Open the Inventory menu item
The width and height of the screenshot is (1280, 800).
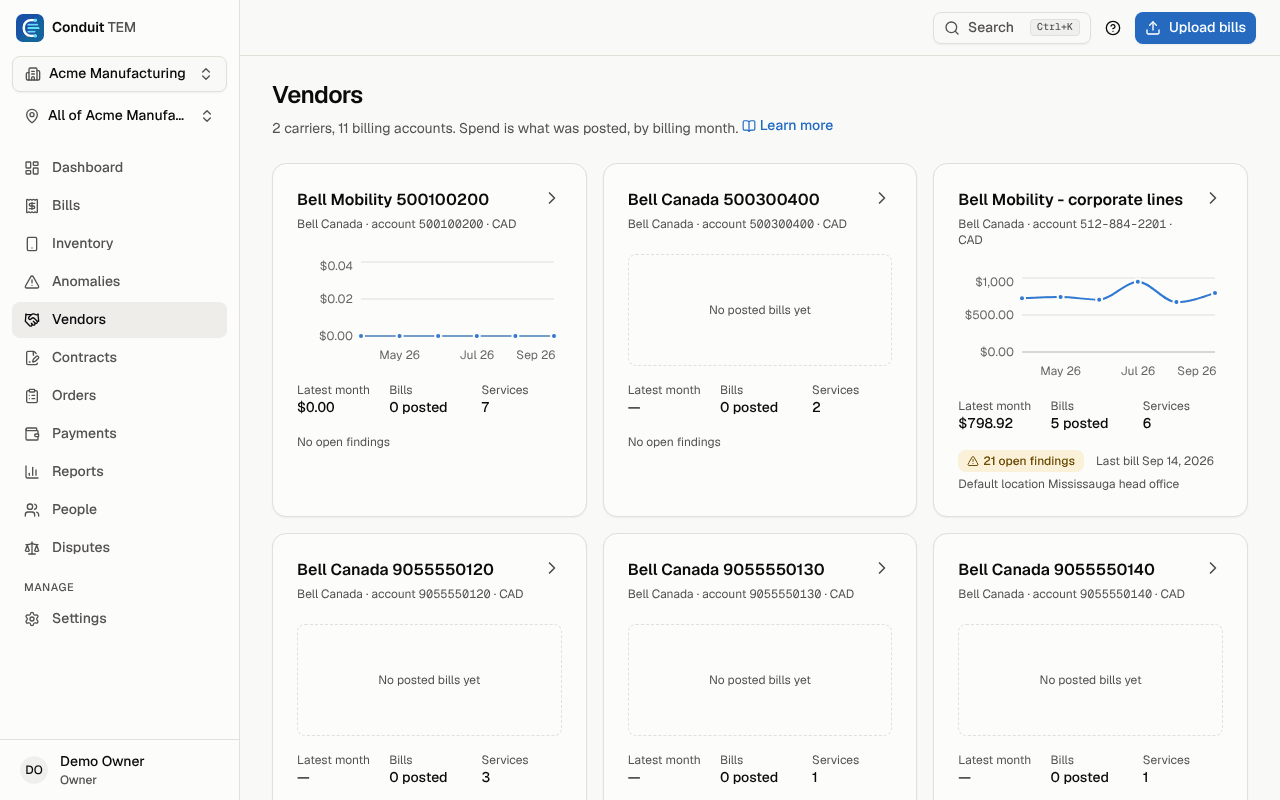119,244
